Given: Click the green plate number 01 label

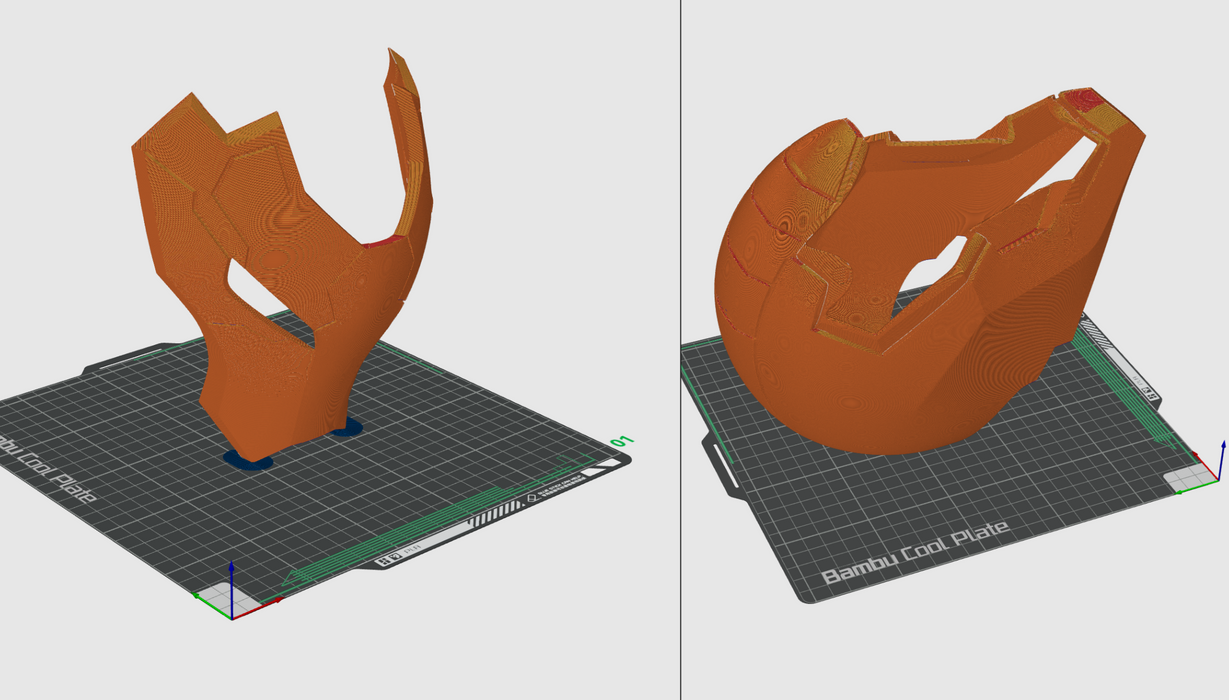Looking at the screenshot, I should (622, 442).
